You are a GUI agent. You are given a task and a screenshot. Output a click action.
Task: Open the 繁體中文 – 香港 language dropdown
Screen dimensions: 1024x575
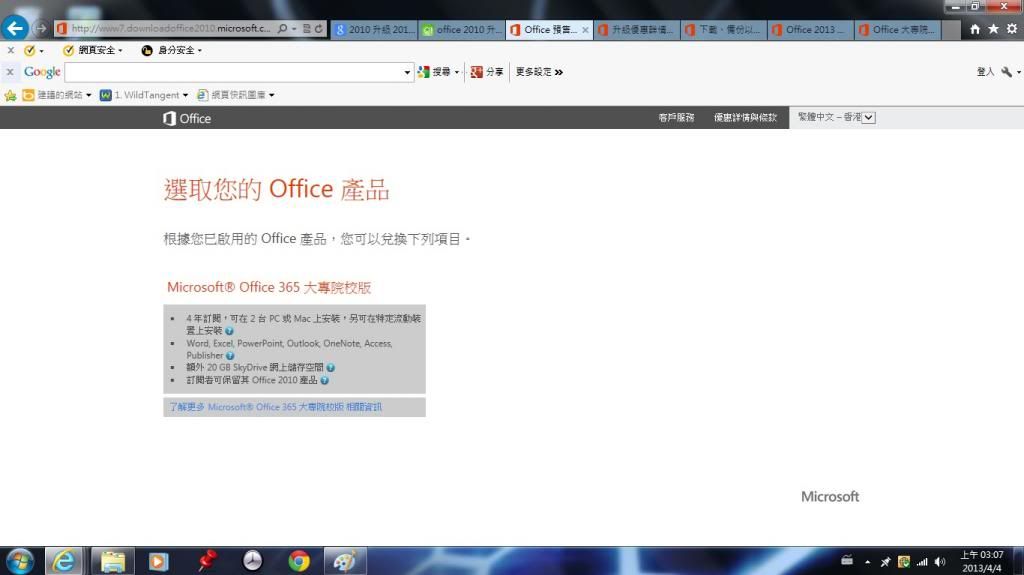pyautogui.click(x=836, y=118)
